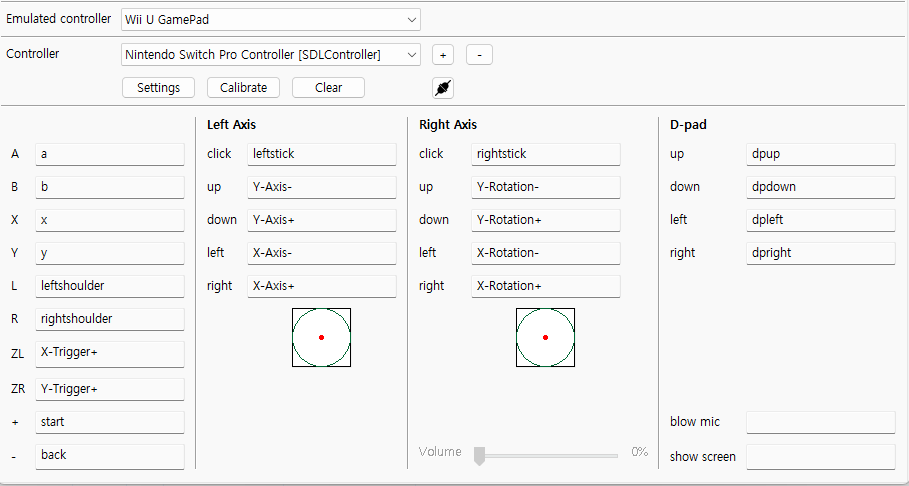
Task: Click the leftshoulder mapping field
Action: [110, 286]
